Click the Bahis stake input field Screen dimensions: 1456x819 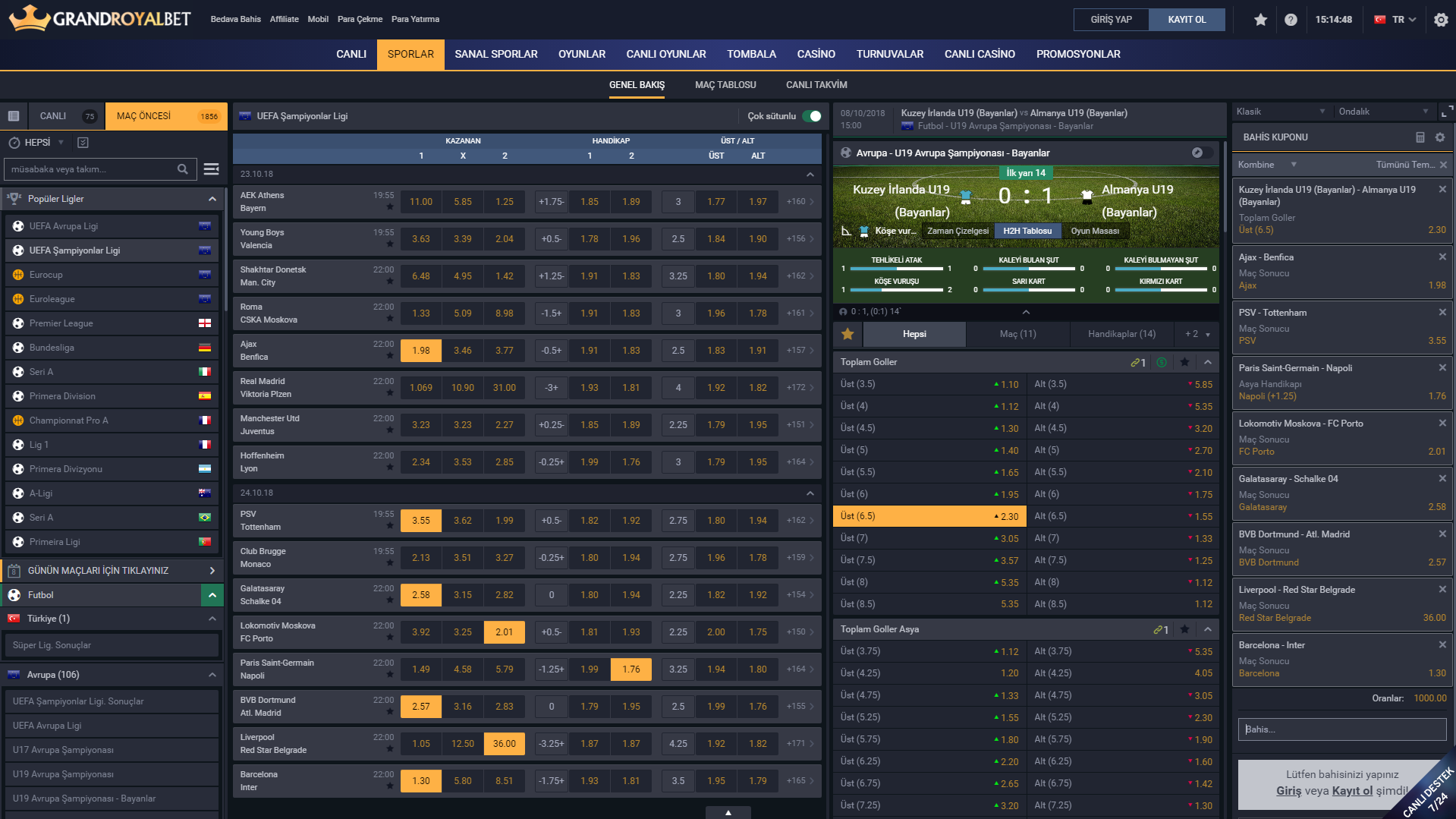[1341, 729]
